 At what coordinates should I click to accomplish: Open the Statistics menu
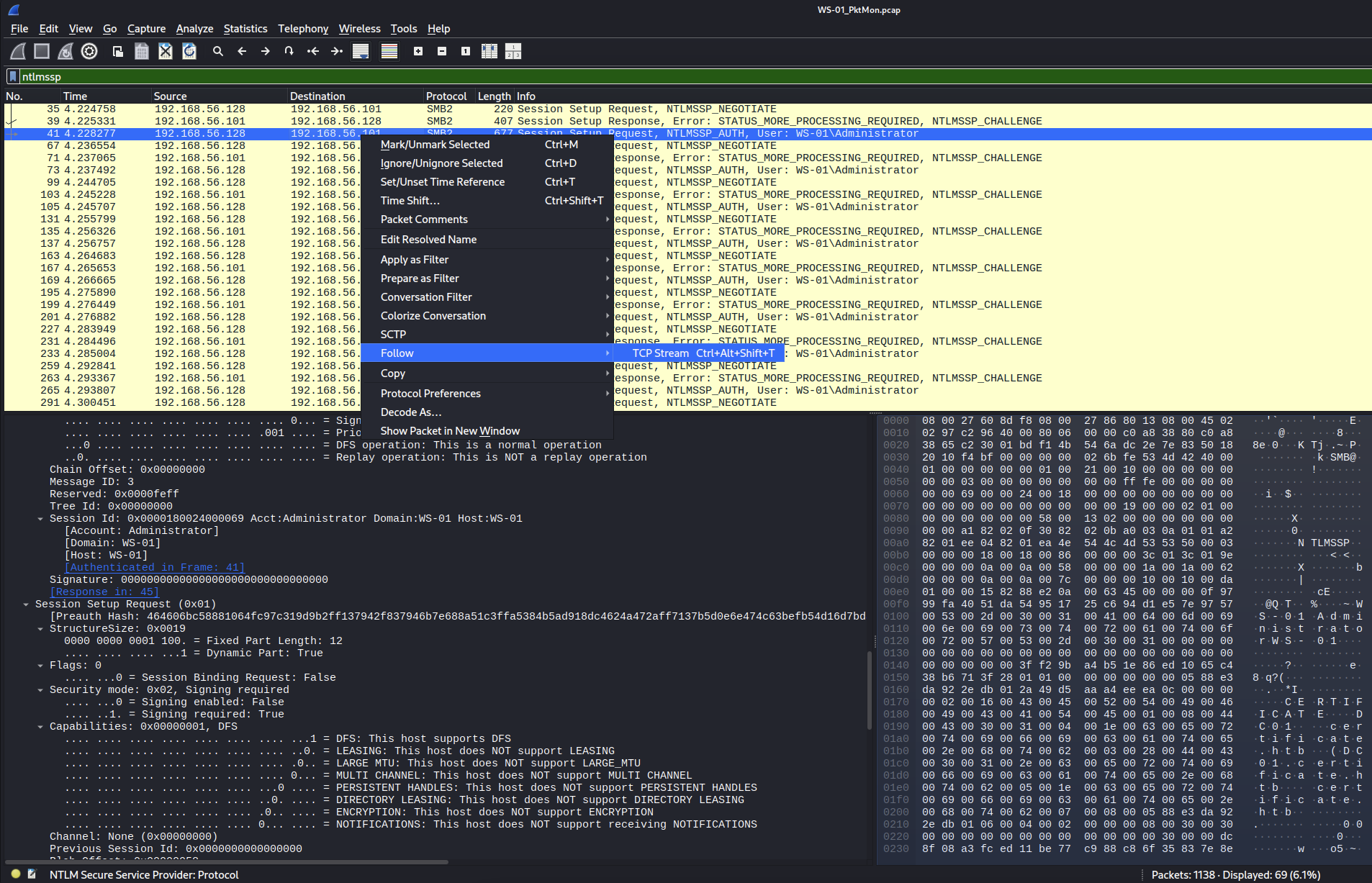tap(245, 29)
